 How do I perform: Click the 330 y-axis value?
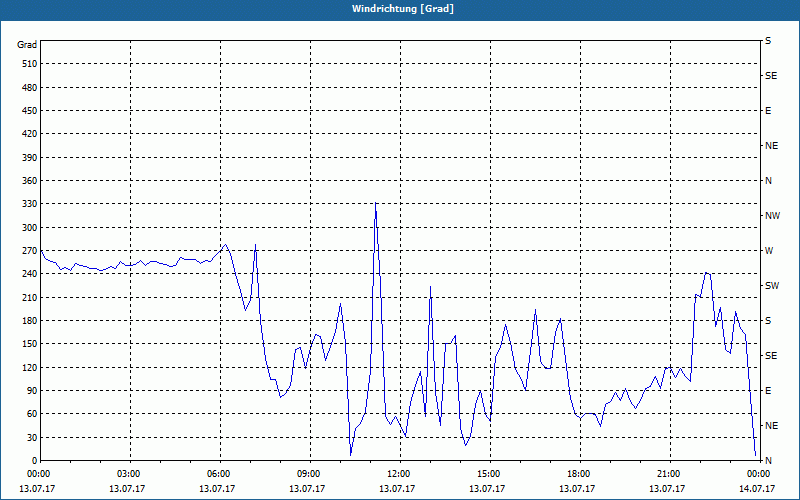tap(30, 204)
